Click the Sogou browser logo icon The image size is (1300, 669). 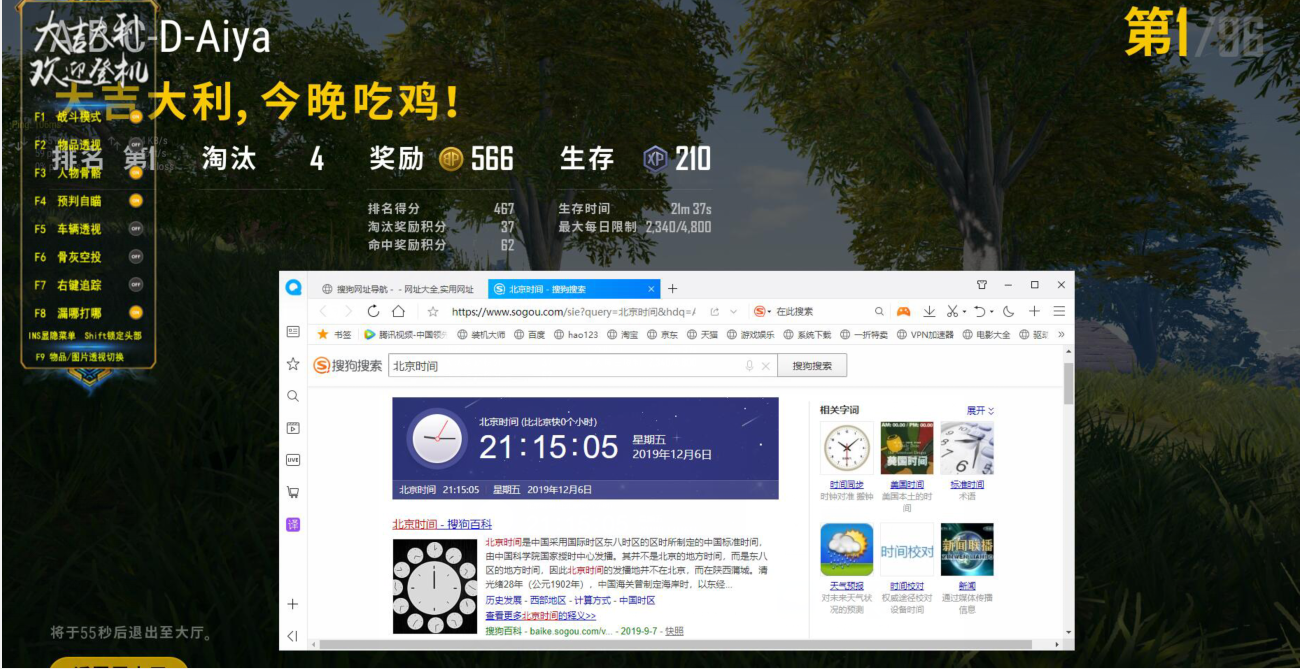point(294,288)
